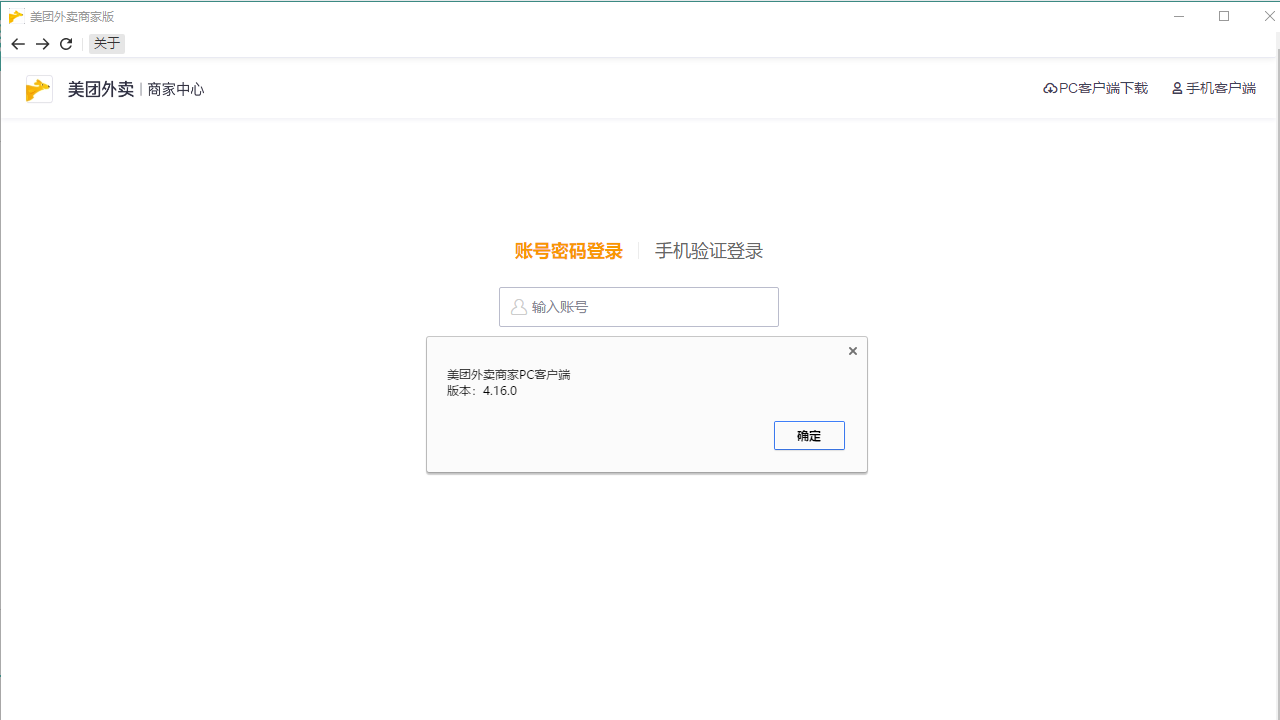Screen dimensions: 1280x720
Task: Click the user icon inside the account input box
Action: (518, 306)
